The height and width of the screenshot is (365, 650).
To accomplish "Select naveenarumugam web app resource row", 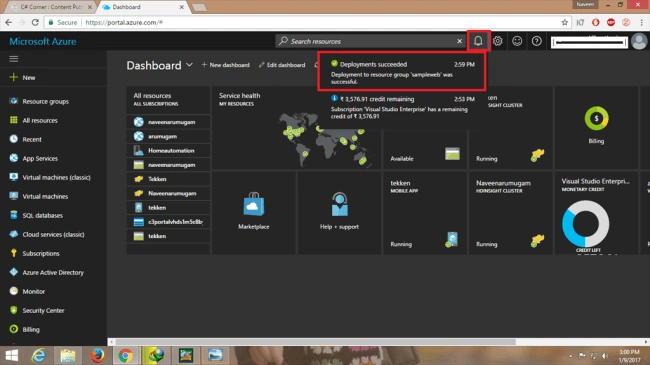I will pyautogui.click(x=168, y=122).
